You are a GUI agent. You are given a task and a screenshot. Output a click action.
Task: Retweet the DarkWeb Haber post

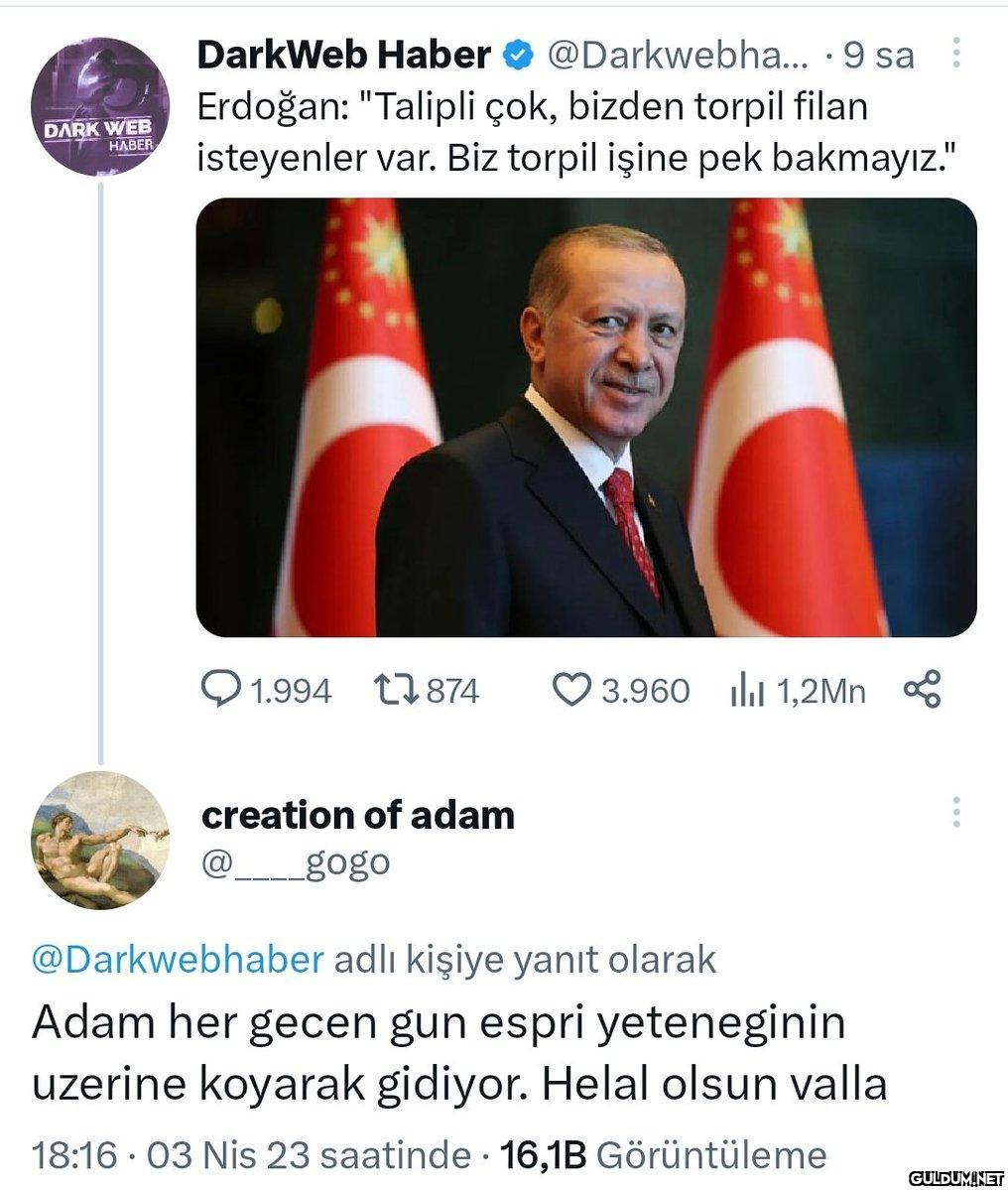coord(396,690)
